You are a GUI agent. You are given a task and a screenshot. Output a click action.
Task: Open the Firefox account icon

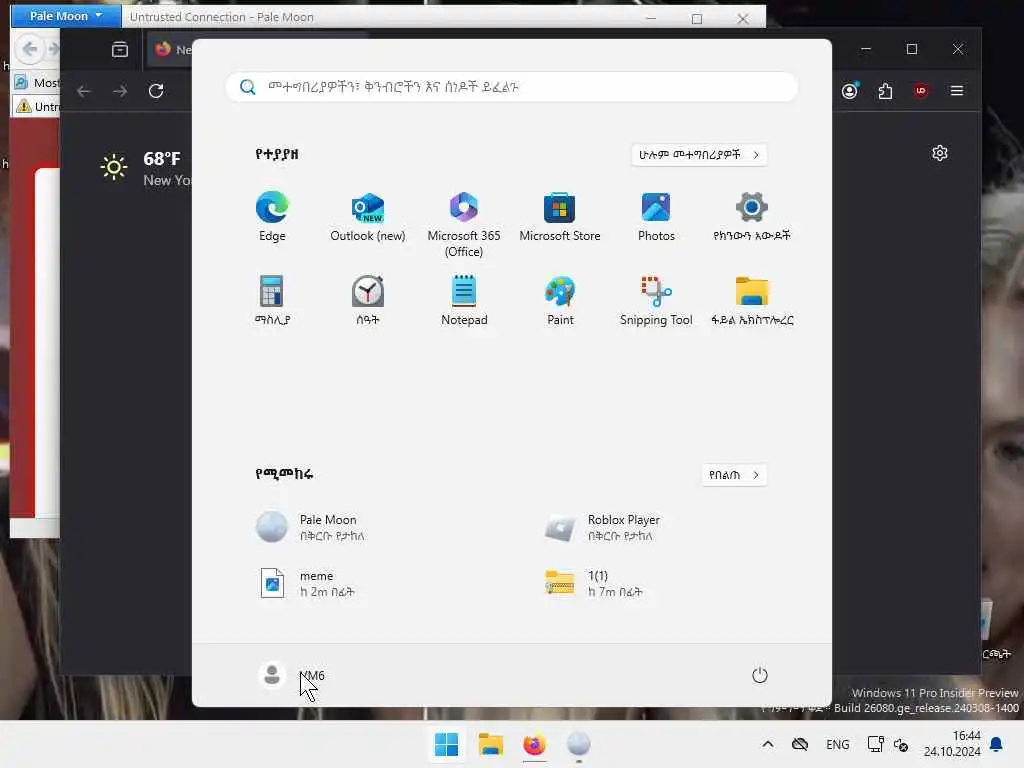click(x=850, y=91)
